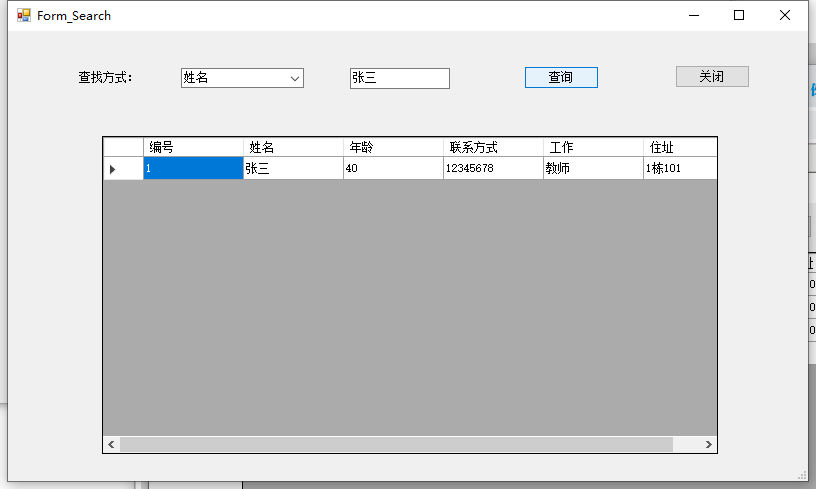Select the 1栋101 address cell
Screen dimensions: 816x489
click(x=680, y=169)
